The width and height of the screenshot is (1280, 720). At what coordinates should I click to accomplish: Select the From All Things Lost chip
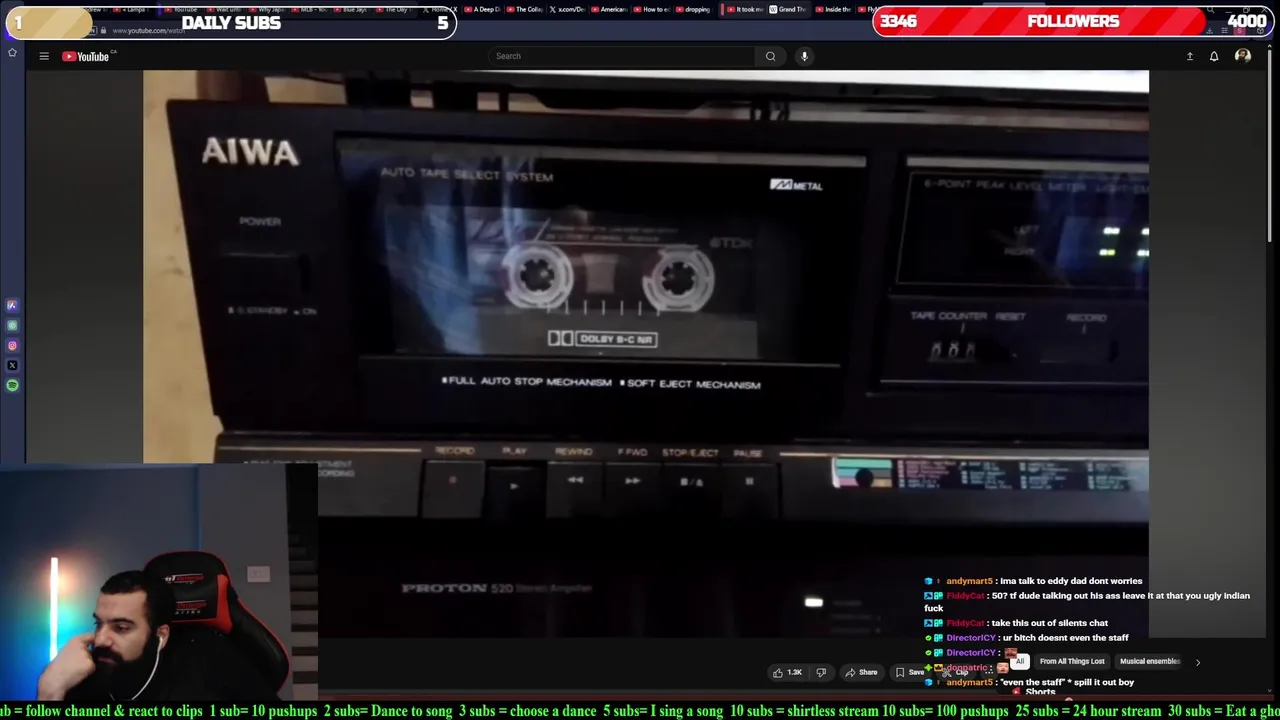[x=1072, y=661]
